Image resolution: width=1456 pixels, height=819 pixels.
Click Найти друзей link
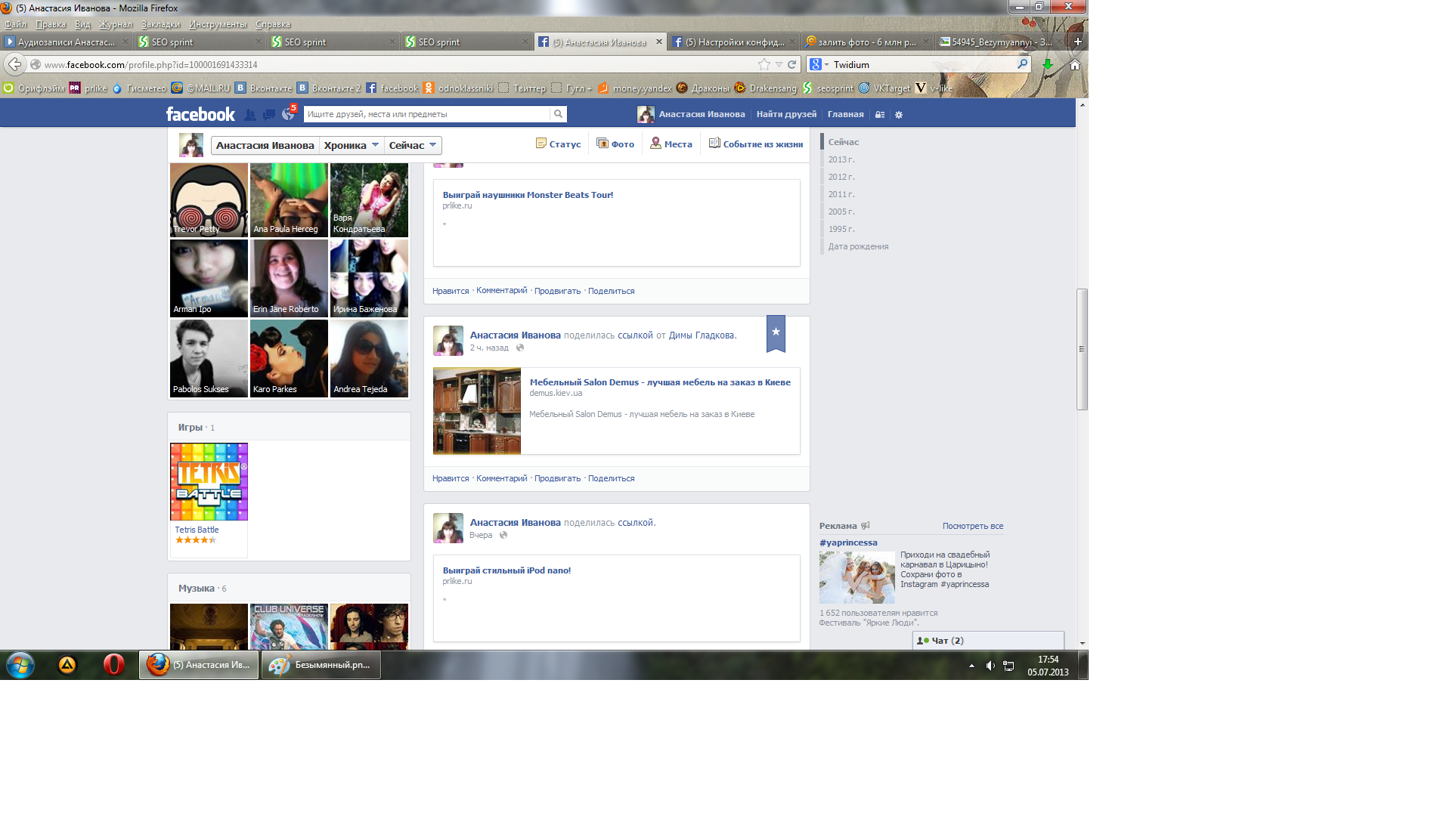click(x=786, y=114)
